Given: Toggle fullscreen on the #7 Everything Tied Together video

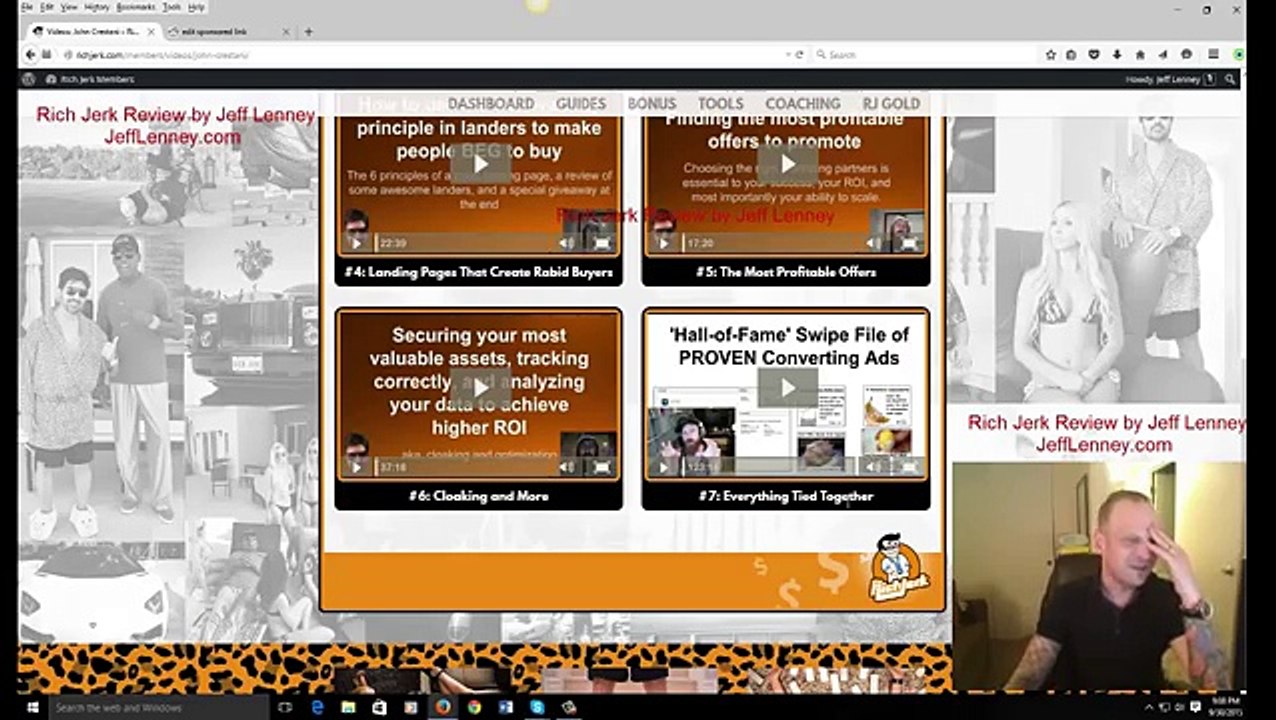Looking at the screenshot, I should (x=909, y=467).
